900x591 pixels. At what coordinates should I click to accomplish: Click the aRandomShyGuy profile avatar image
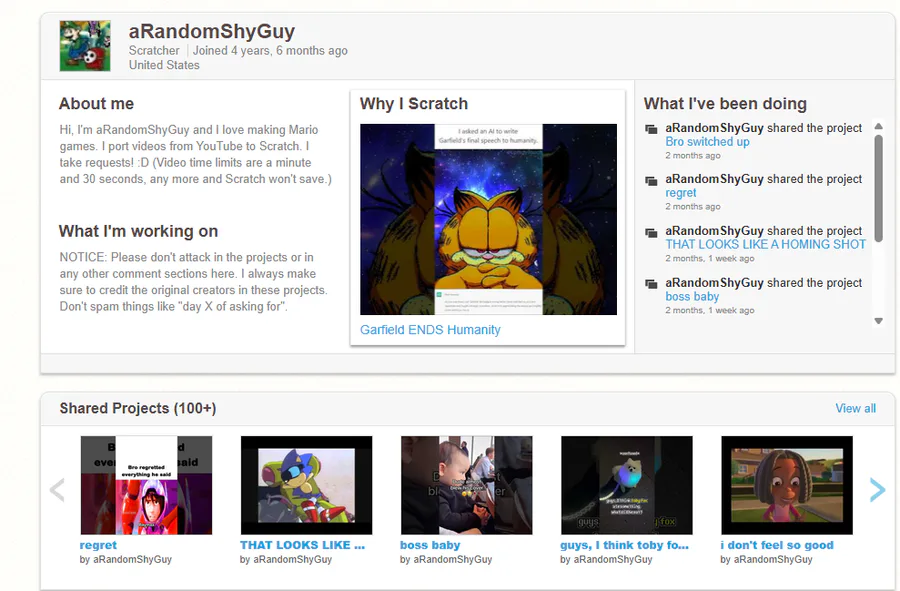(x=85, y=46)
